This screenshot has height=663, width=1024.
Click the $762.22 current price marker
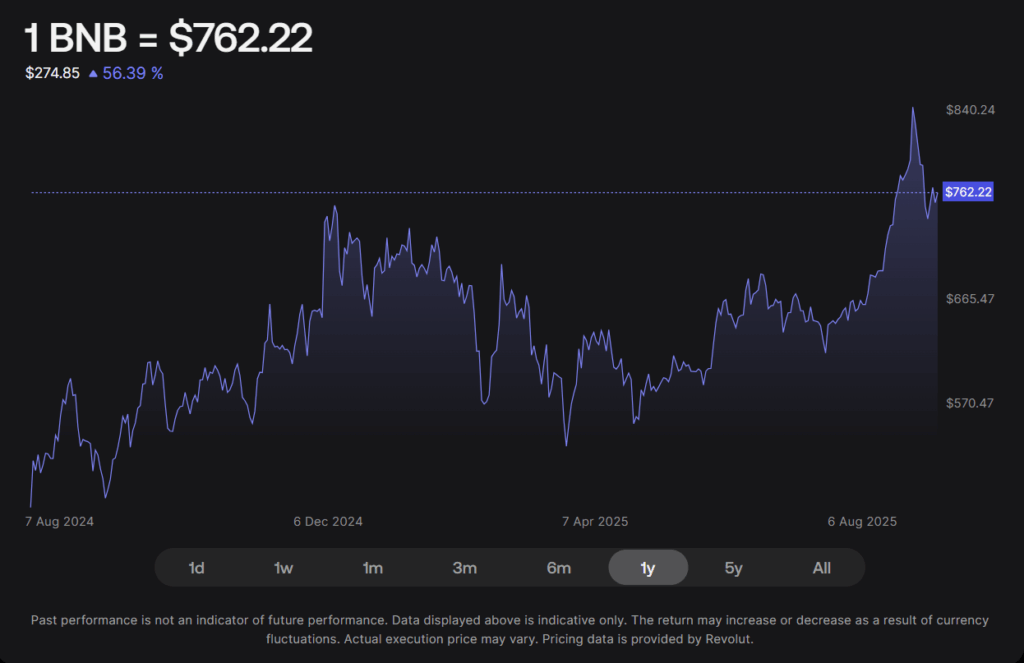click(x=968, y=192)
